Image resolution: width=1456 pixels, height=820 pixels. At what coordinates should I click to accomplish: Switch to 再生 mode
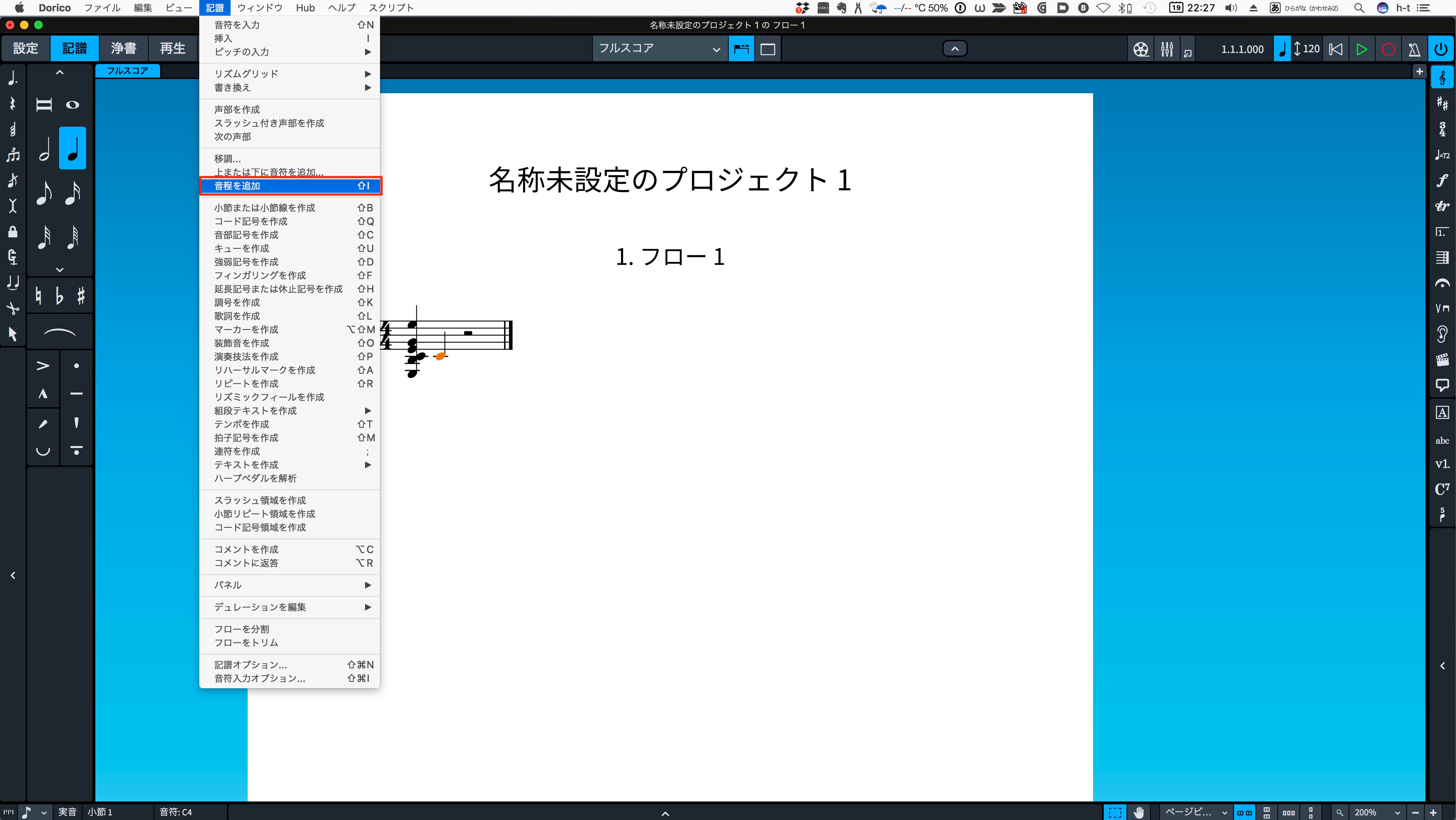click(172, 49)
